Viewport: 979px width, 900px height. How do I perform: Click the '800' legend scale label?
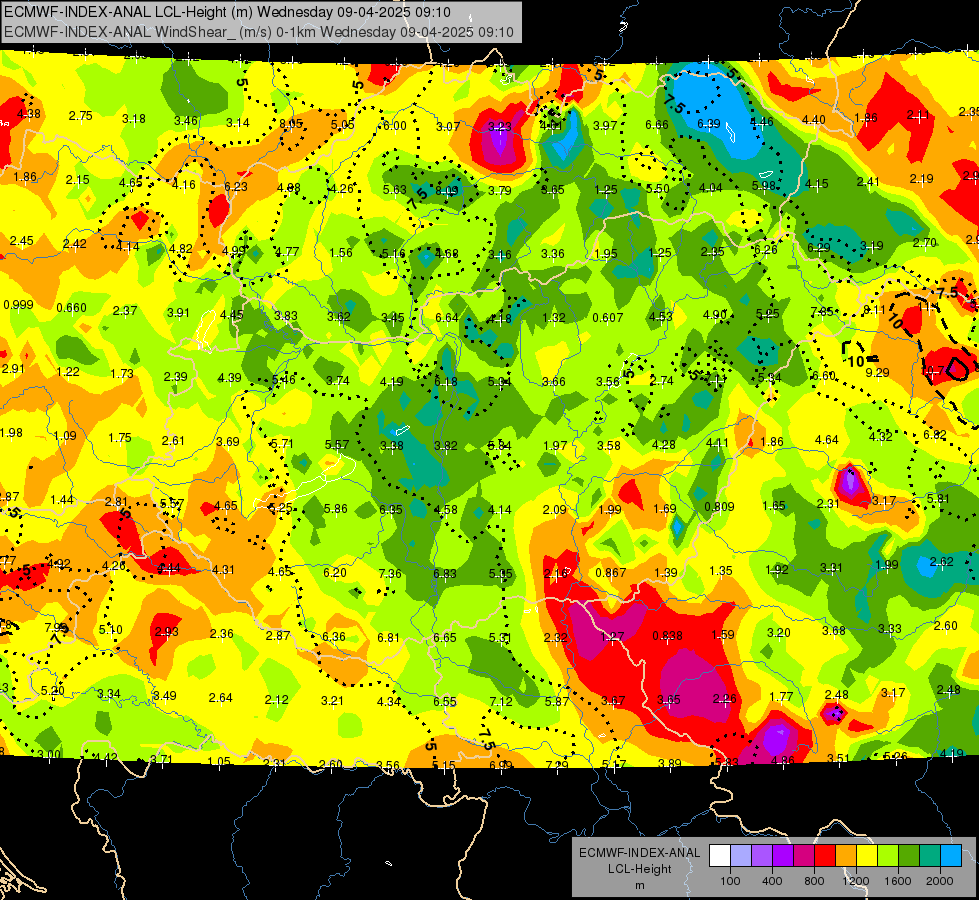[x=814, y=881]
